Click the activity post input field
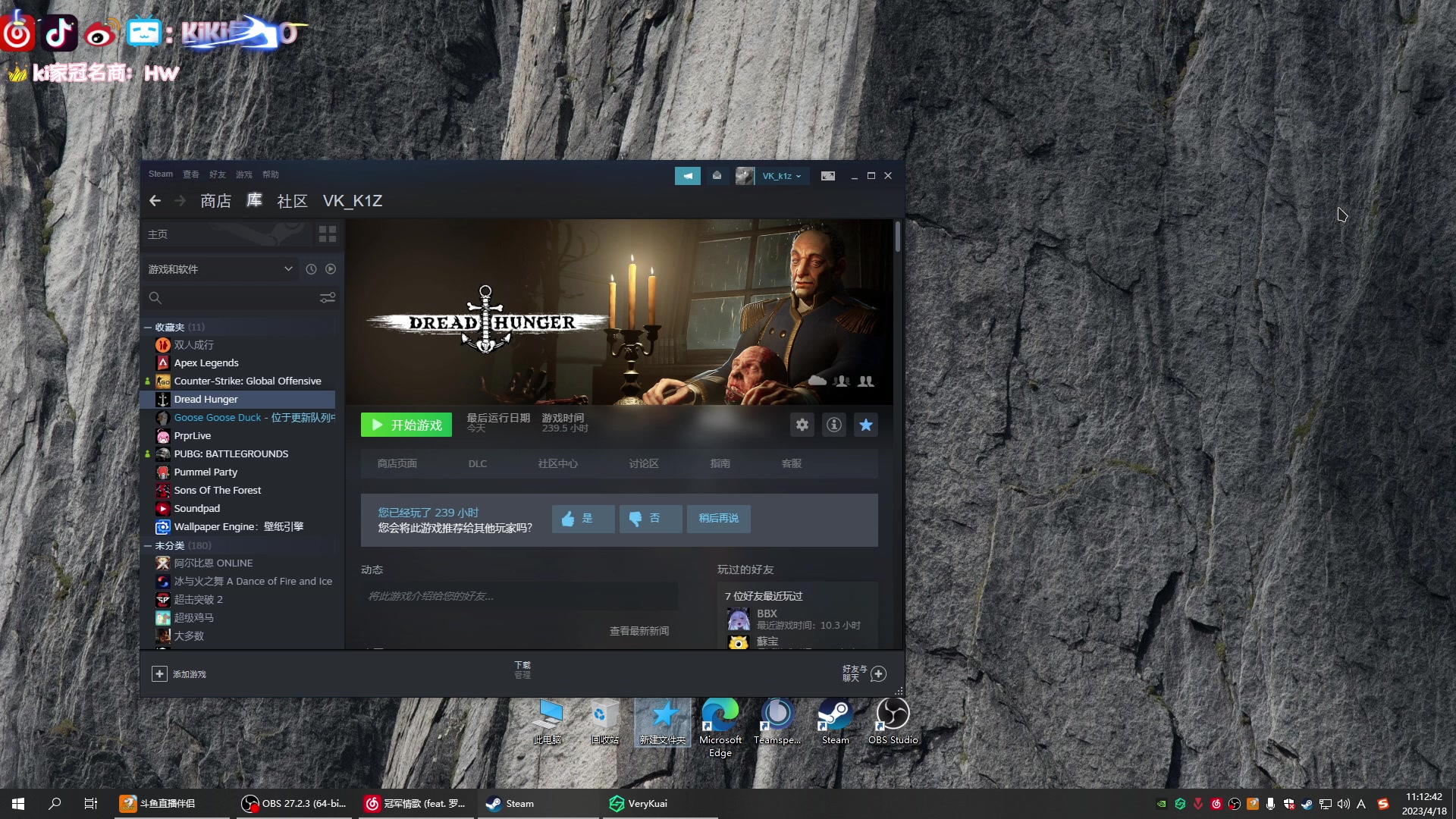The width and height of the screenshot is (1456, 819). pyautogui.click(x=519, y=596)
